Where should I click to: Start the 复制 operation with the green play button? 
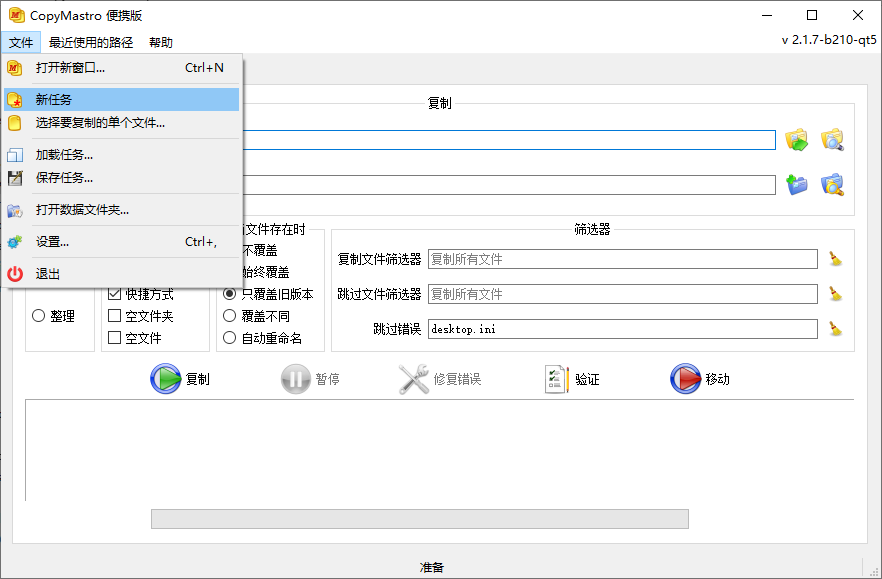pos(179,379)
